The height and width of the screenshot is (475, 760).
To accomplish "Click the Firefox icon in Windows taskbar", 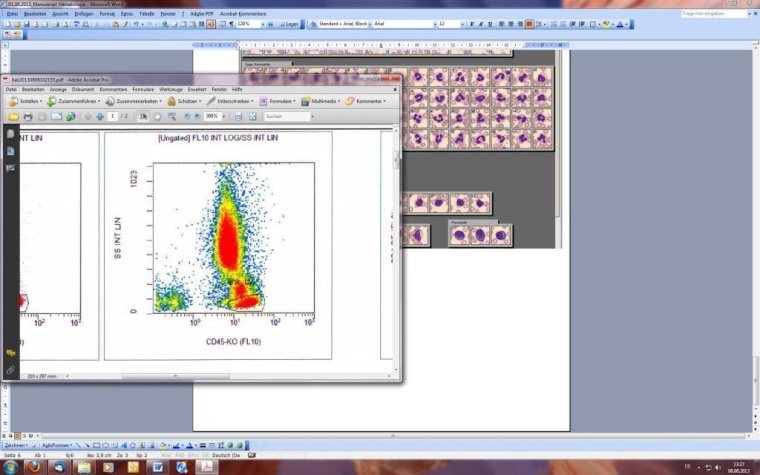I will [35, 466].
